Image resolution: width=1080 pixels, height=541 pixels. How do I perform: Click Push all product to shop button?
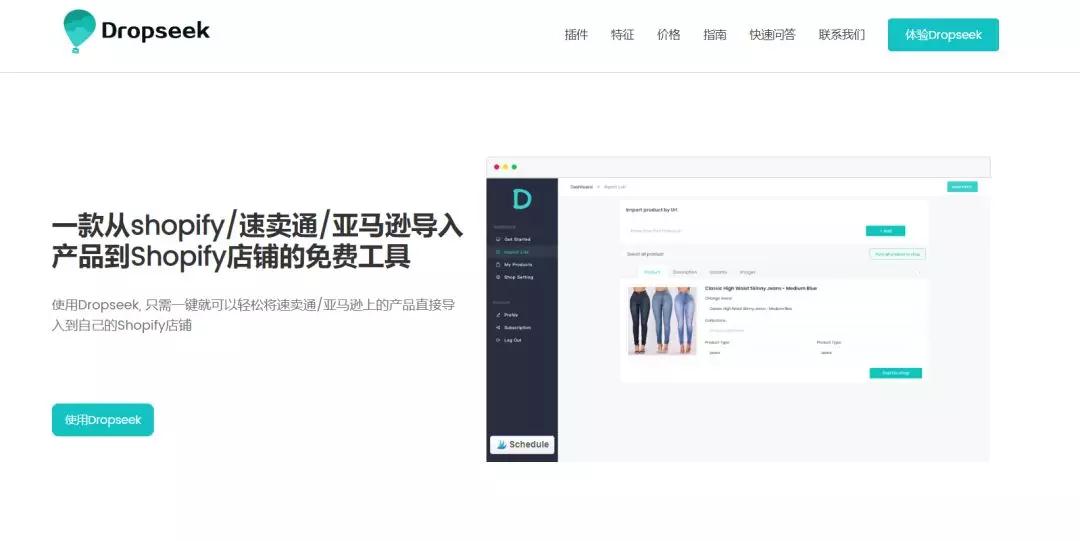897,254
